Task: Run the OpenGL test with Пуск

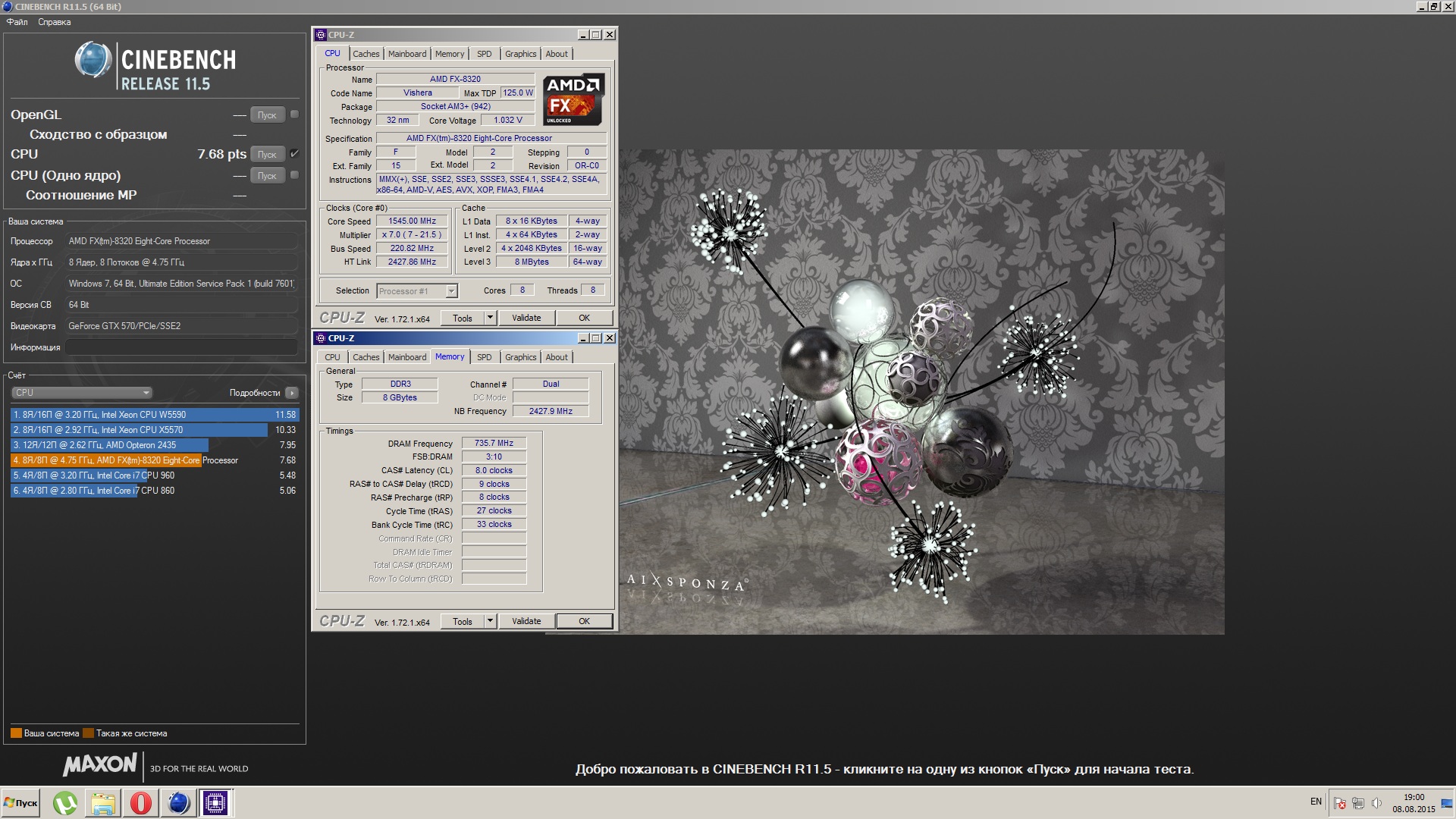Action: point(267,115)
